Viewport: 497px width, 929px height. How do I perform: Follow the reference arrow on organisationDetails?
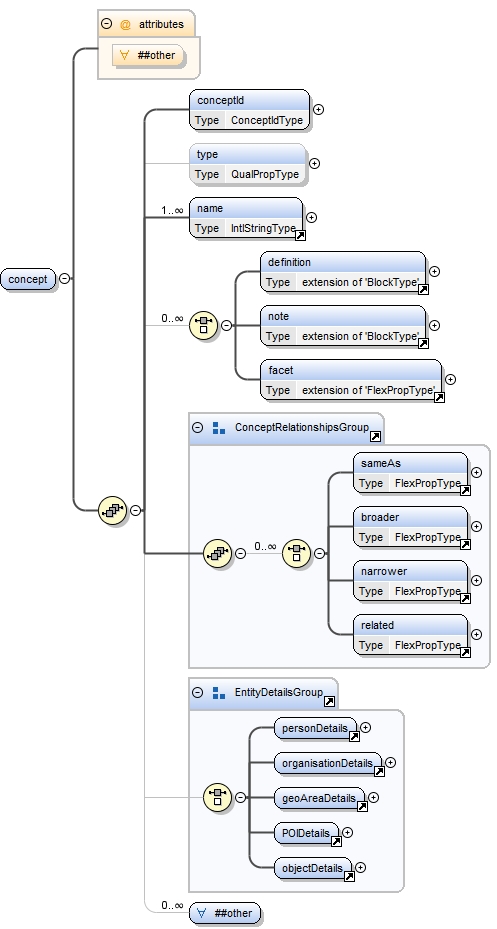379,771
